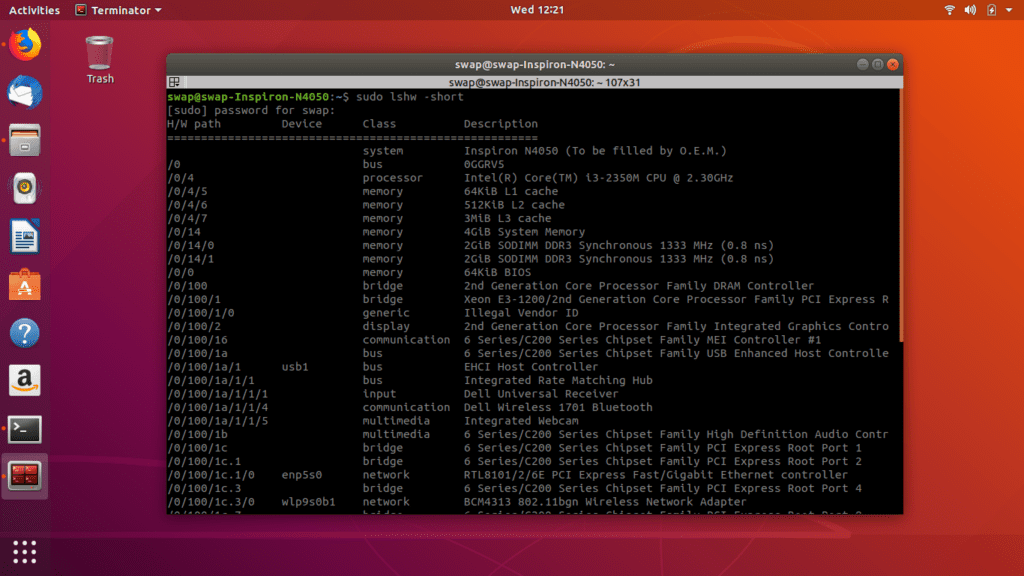This screenshot has height=576, width=1024.
Task: Open Rhythmbox music player
Action: click(x=23, y=188)
